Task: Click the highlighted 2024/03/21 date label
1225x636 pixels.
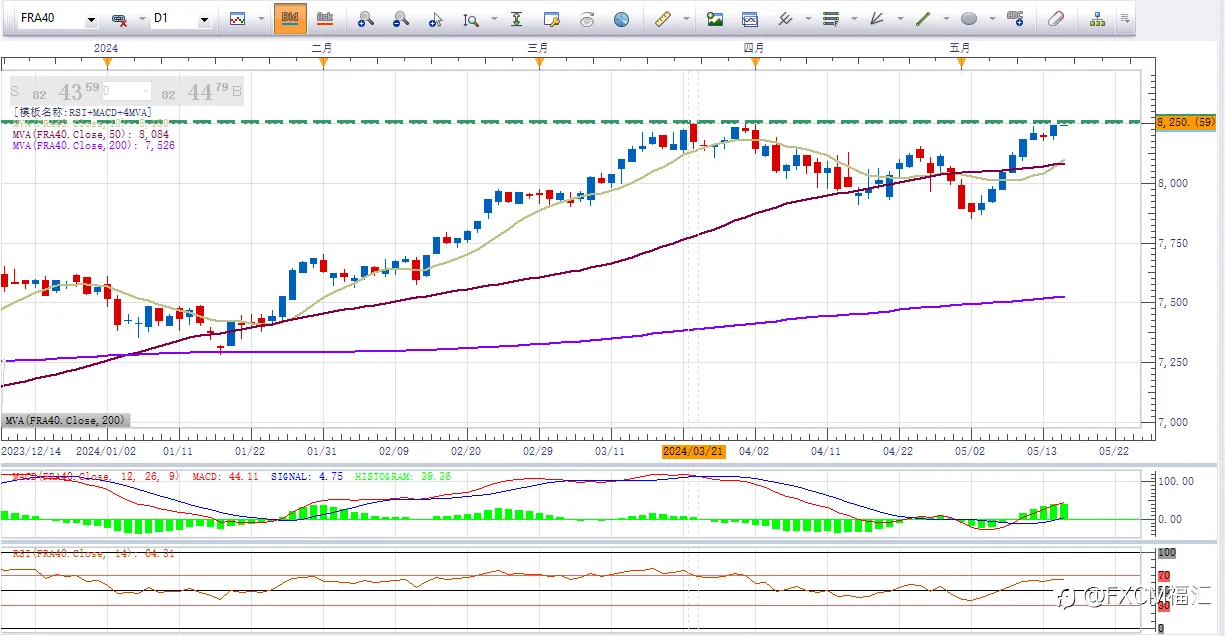Action: click(x=694, y=451)
